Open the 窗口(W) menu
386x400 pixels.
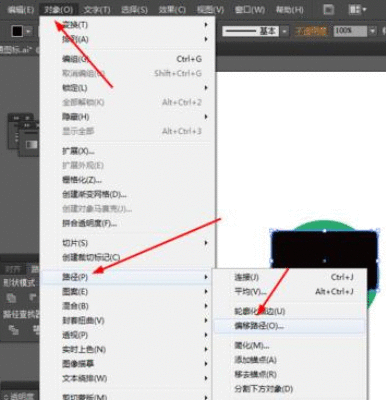click(x=250, y=10)
